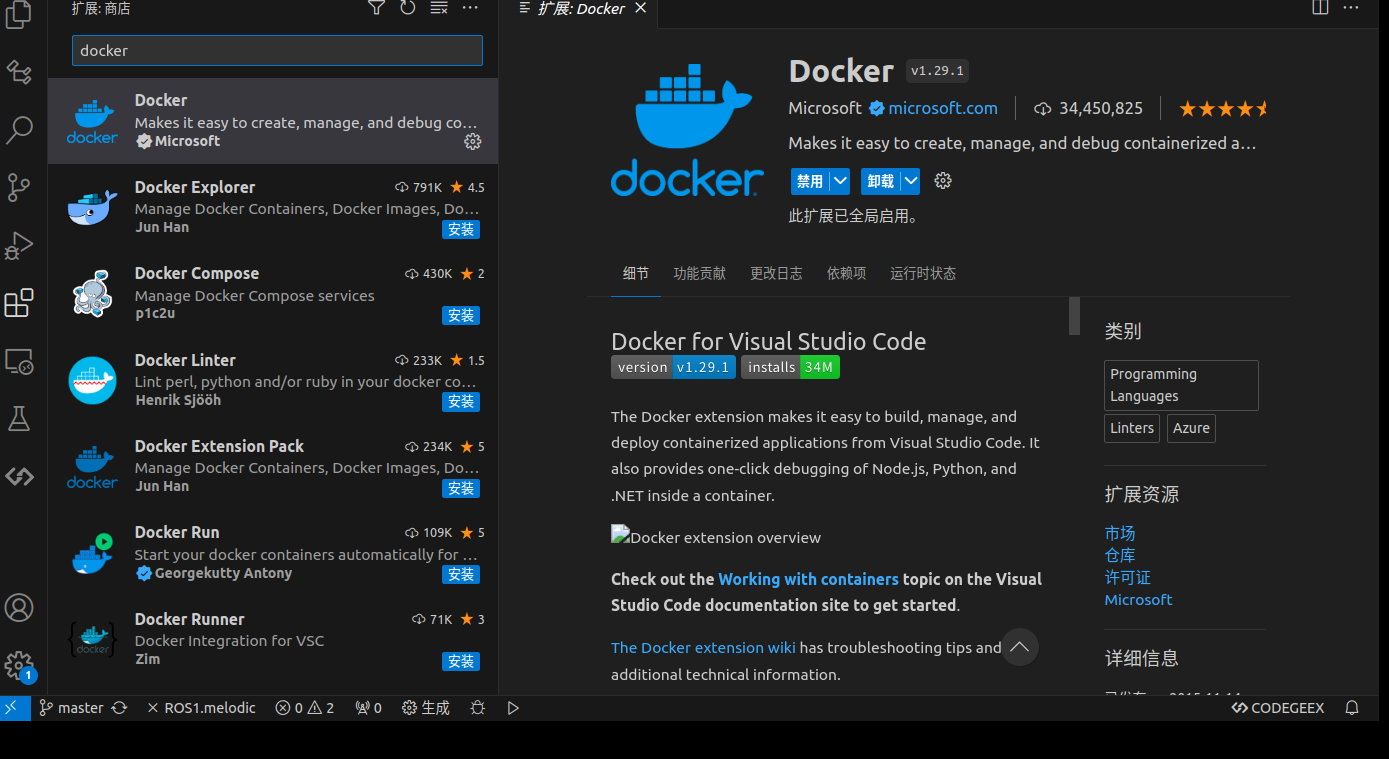Install Docker Runner extension
Viewport: 1389px width, 759px height.
pos(461,661)
